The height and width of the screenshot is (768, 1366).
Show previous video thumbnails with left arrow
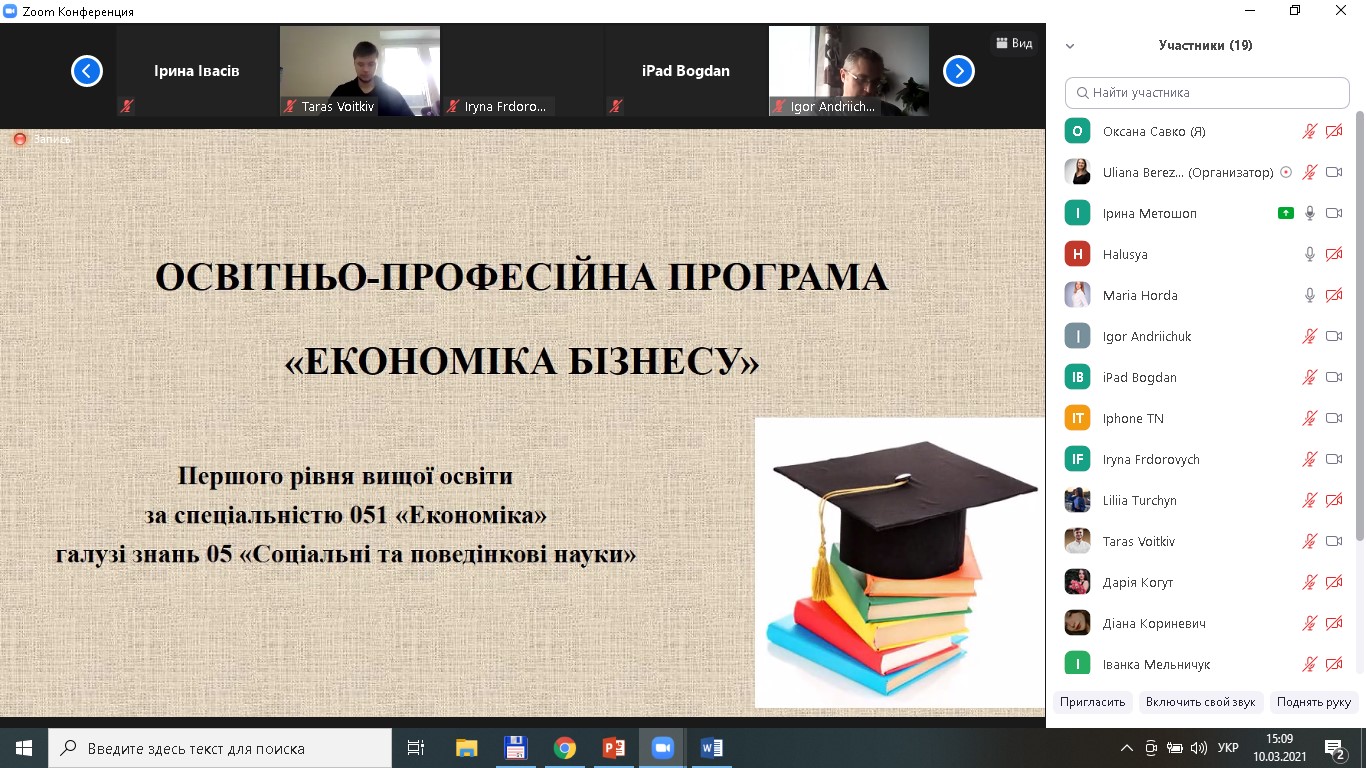(x=87, y=71)
